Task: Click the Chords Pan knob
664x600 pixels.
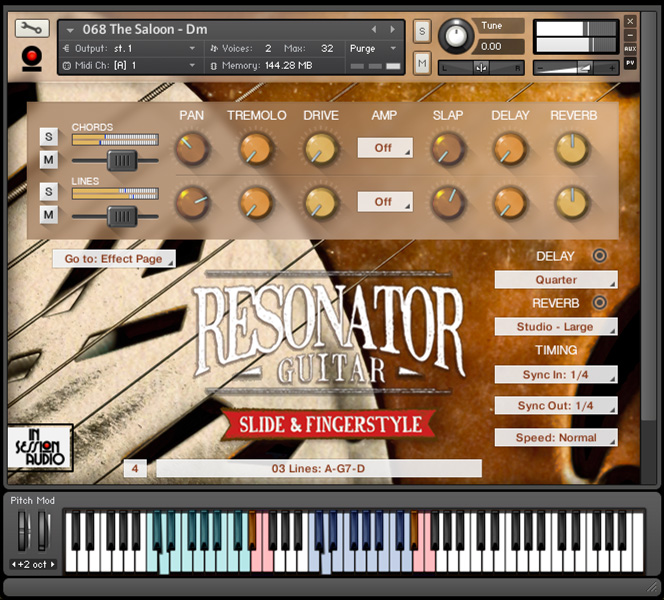Action: tap(192, 148)
